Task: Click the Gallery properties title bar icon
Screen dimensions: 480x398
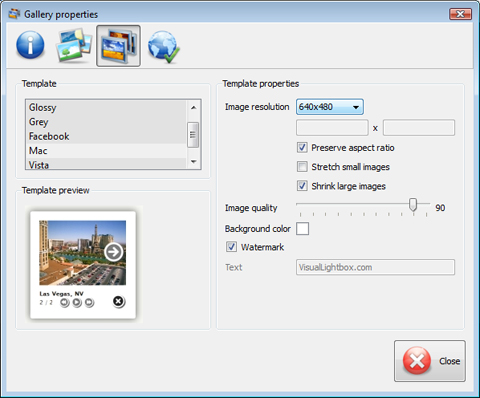Action: (x=15, y=14)
